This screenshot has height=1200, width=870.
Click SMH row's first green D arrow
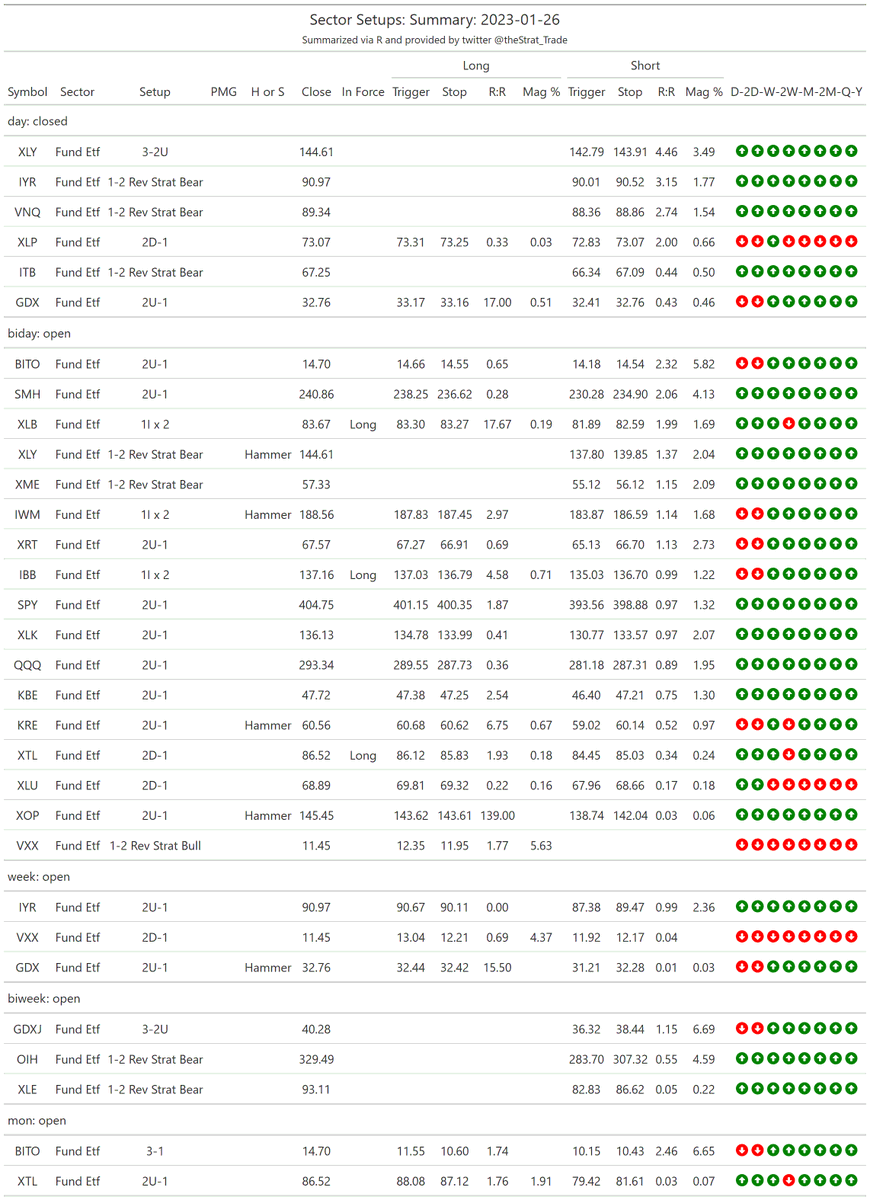742,394
